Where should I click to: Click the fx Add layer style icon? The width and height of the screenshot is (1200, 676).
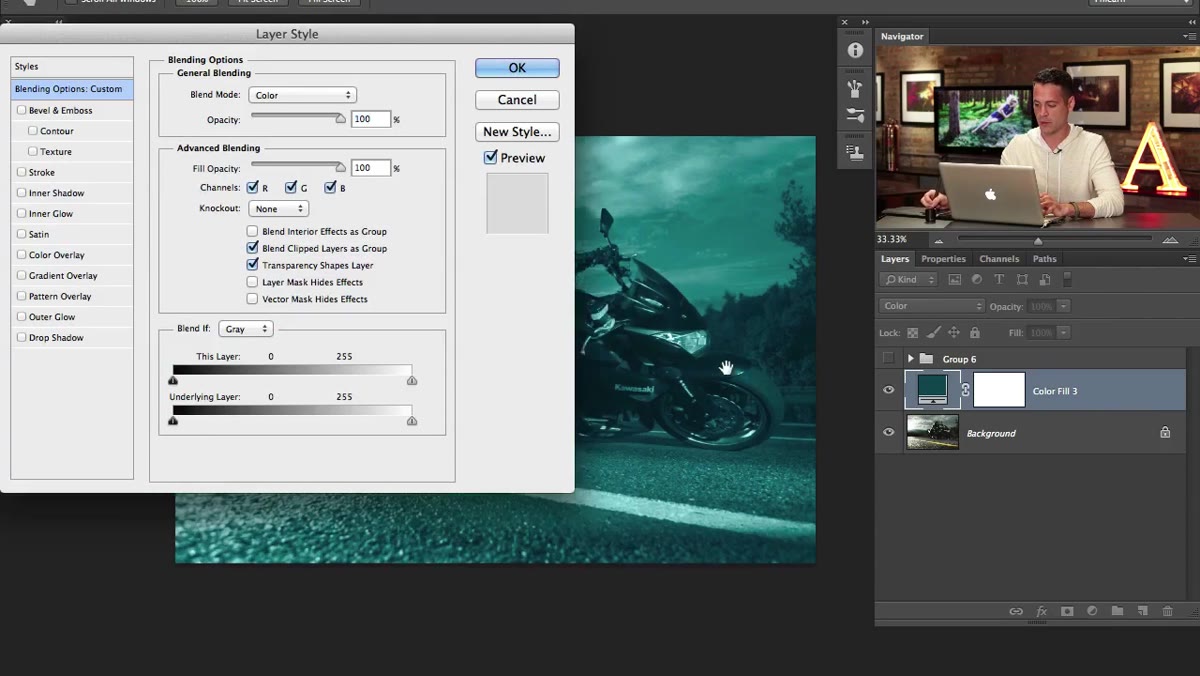coord(1041,611)
